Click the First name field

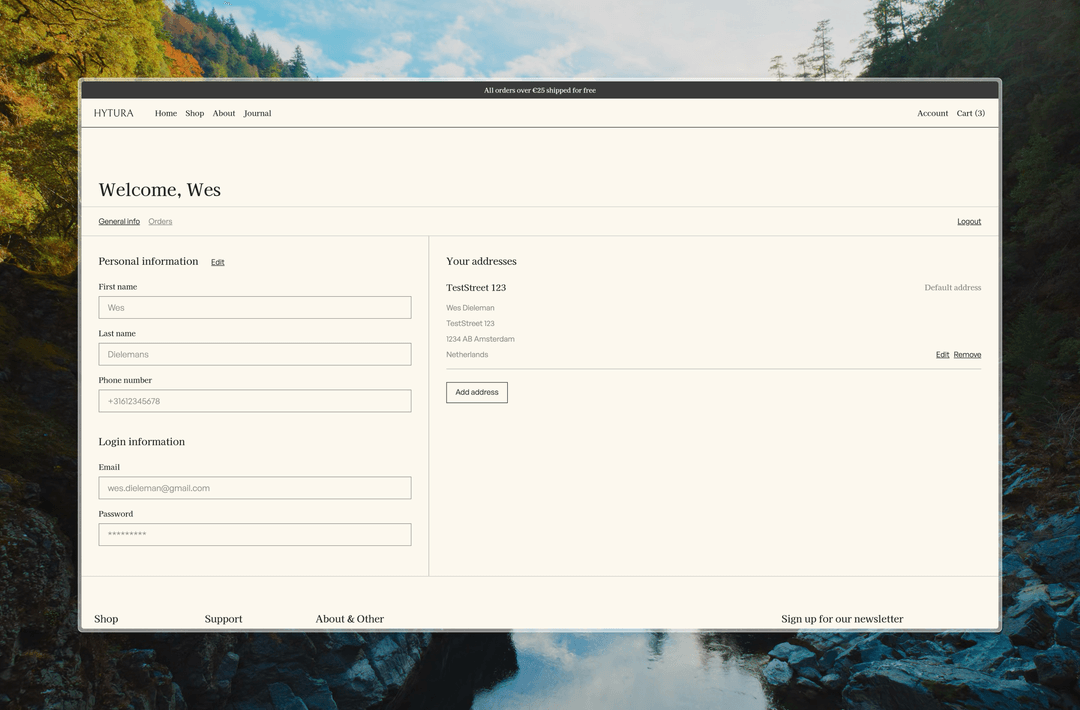pyautogui.click(x=255, y=308)
